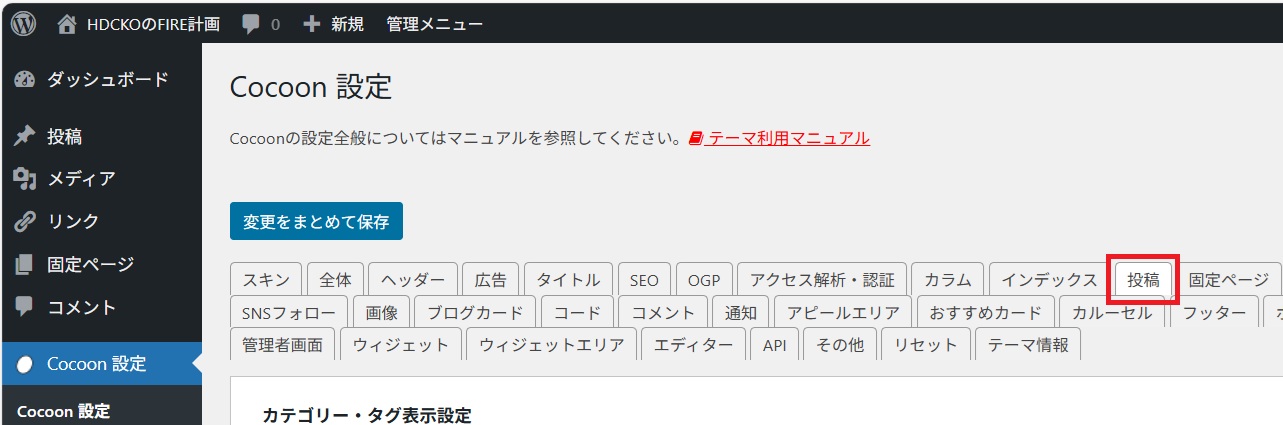Click the WordPress logo icon
Viewport: 1283px width, 425px height.
pyautogui.click(x=23, y=23)
